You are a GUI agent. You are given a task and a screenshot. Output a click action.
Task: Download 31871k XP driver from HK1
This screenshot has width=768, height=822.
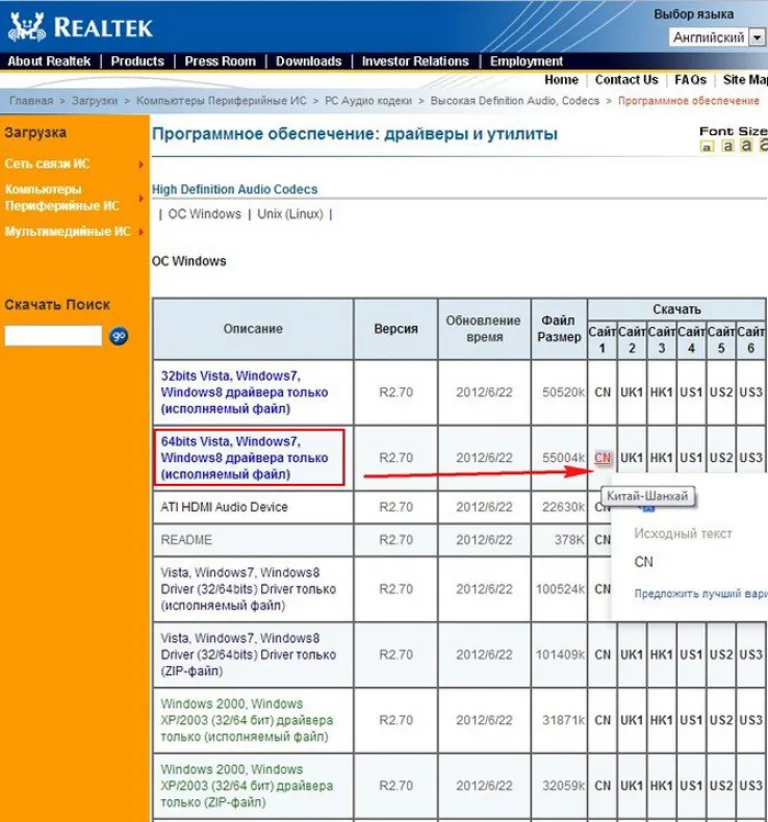pos(661,720)
